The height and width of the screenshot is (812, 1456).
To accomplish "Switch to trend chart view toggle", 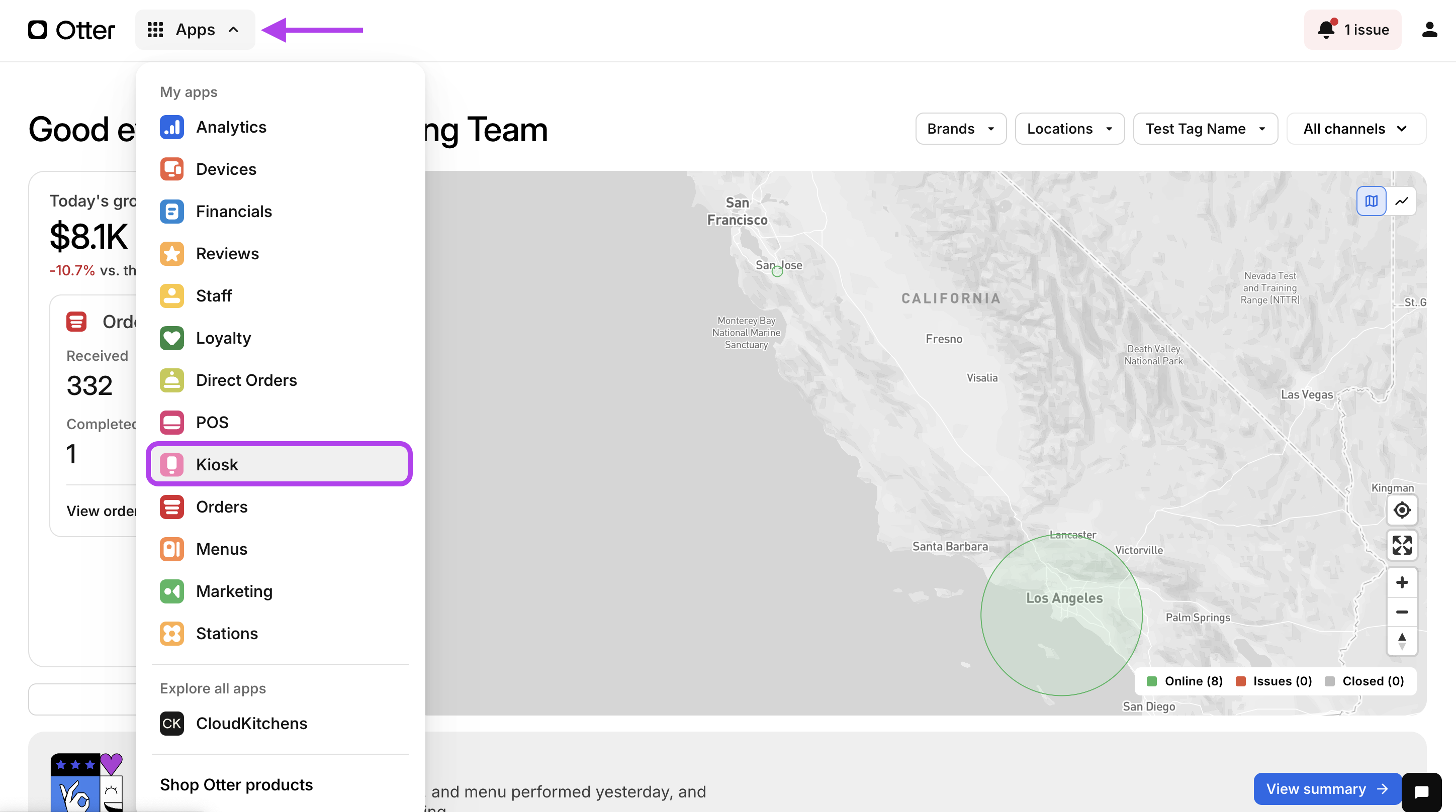I will pos(1401,201).
